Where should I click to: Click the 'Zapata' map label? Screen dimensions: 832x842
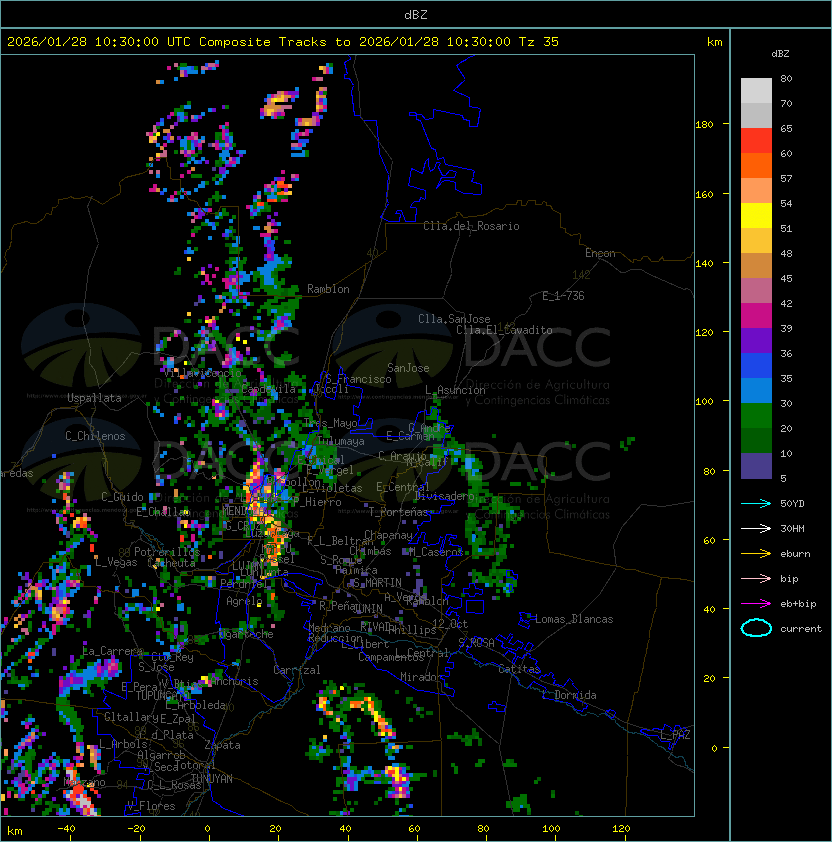click(222, 745)
